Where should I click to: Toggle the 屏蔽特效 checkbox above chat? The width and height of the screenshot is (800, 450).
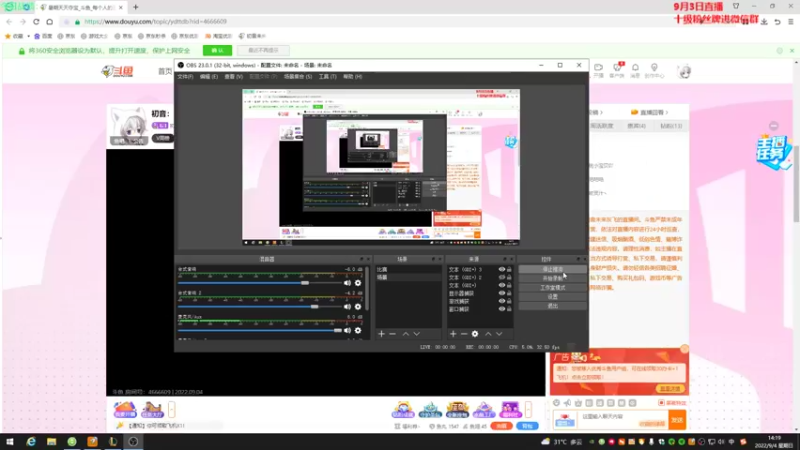click(661, 403)
